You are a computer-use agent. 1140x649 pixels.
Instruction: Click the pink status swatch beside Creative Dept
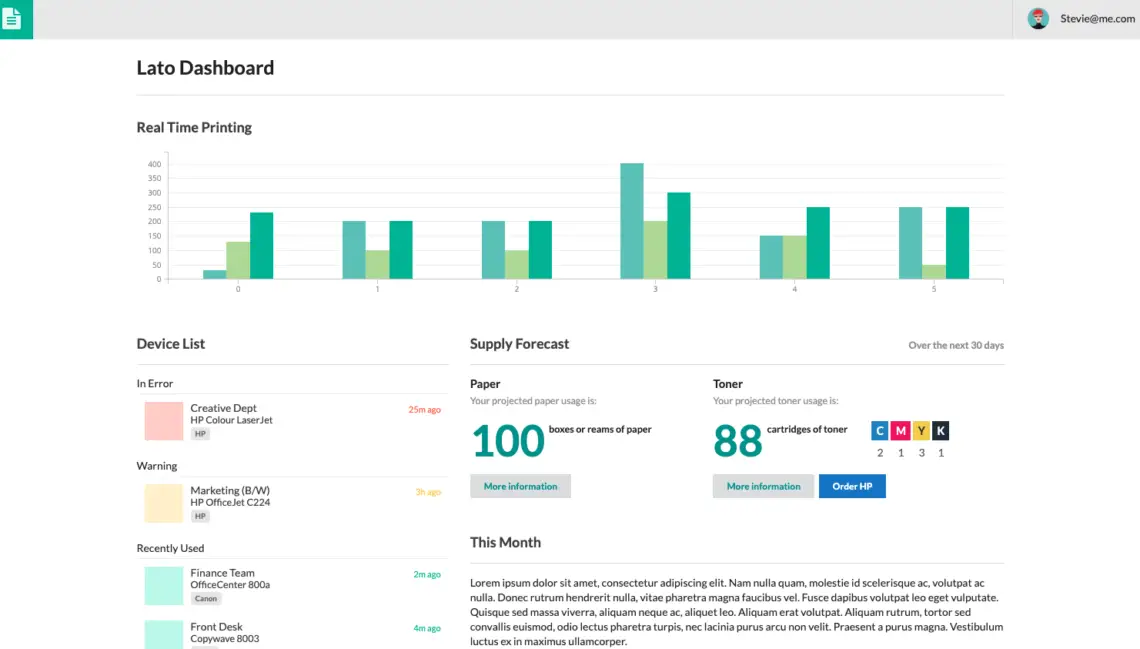click(x=163, y=420)
